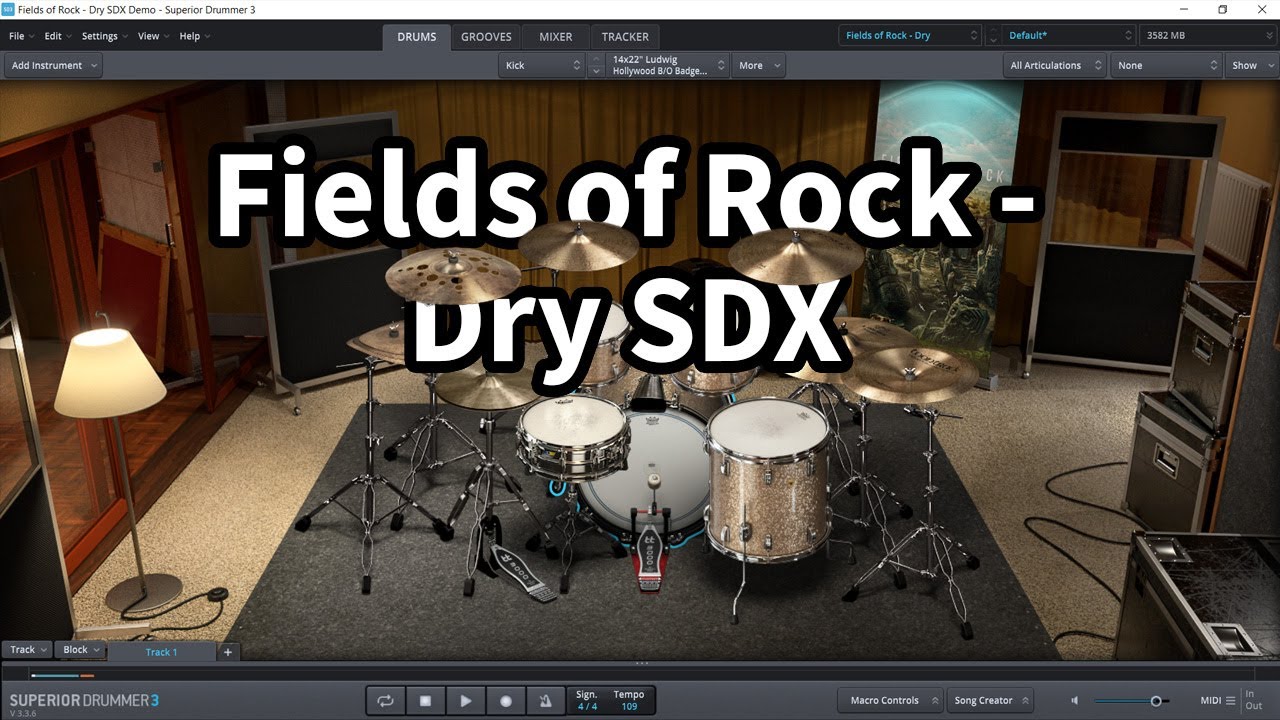Step through presets with the arrows
Screen dimensions: 1280x720
[993, 36]
